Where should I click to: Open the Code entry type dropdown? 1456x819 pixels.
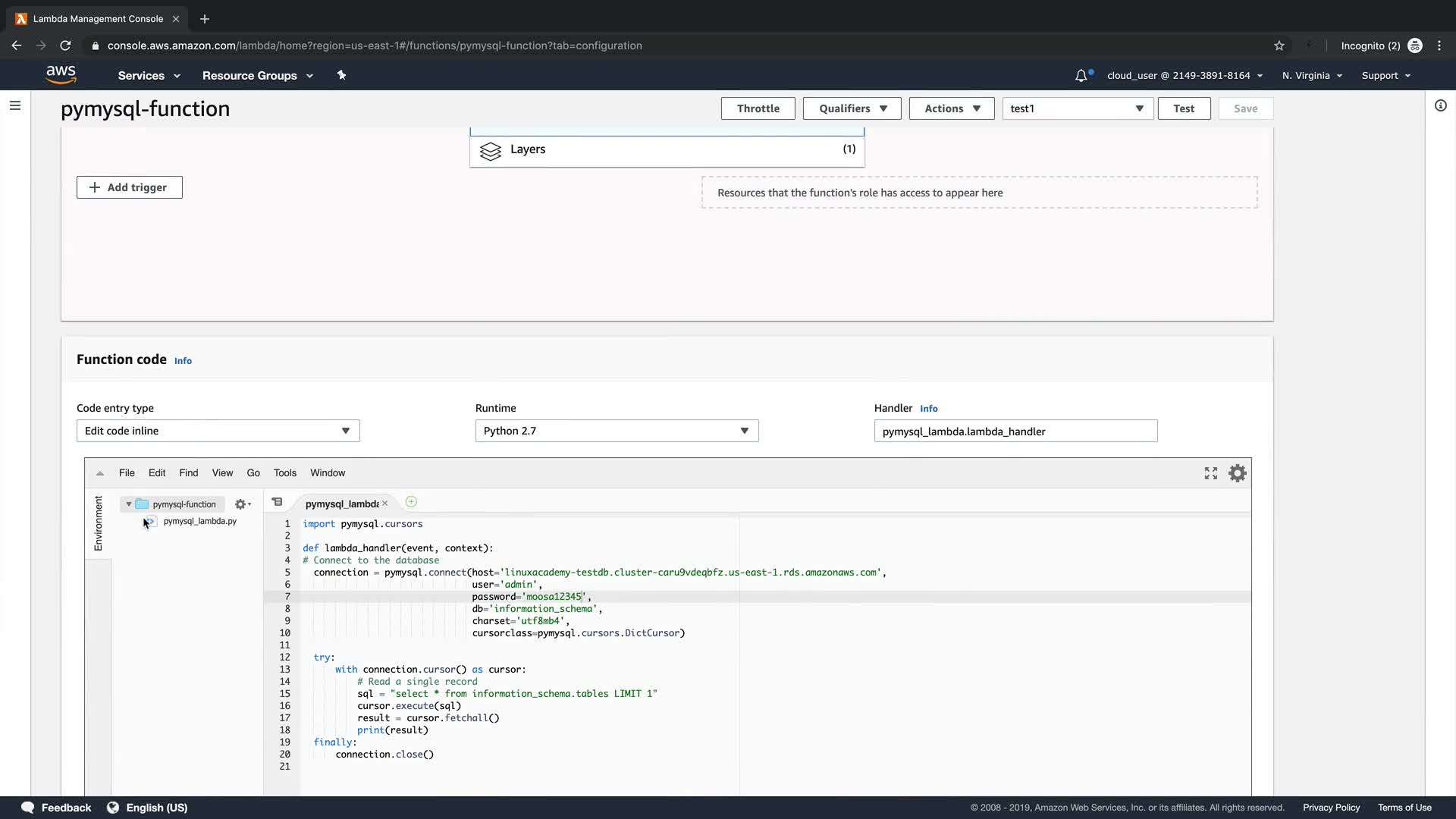218,431
